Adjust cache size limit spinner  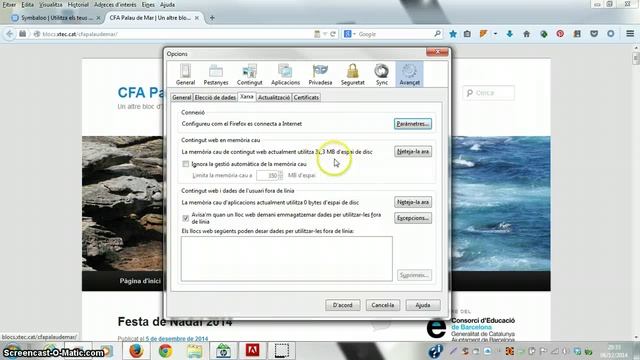(x=280, y=176)
